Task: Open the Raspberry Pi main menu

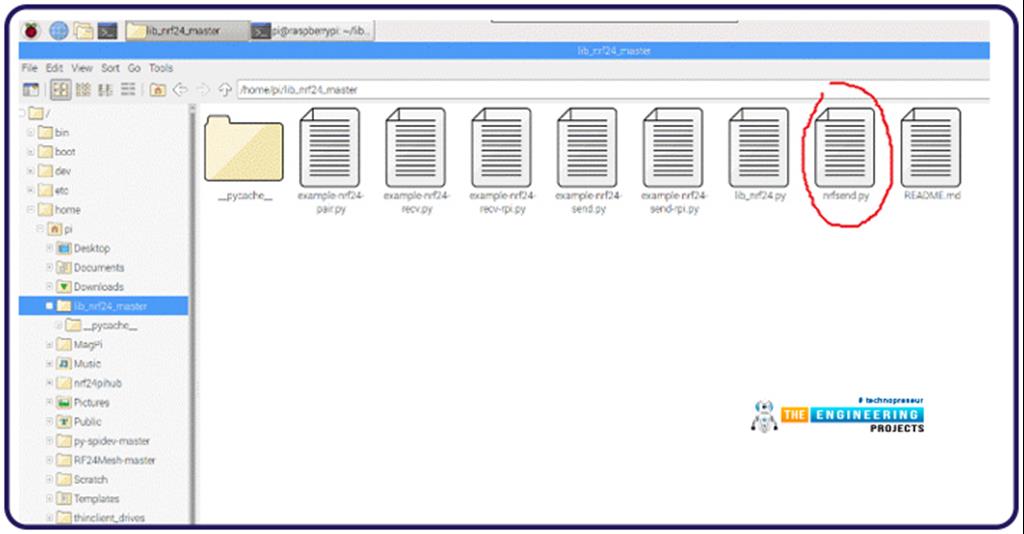Action: point(31,31)
